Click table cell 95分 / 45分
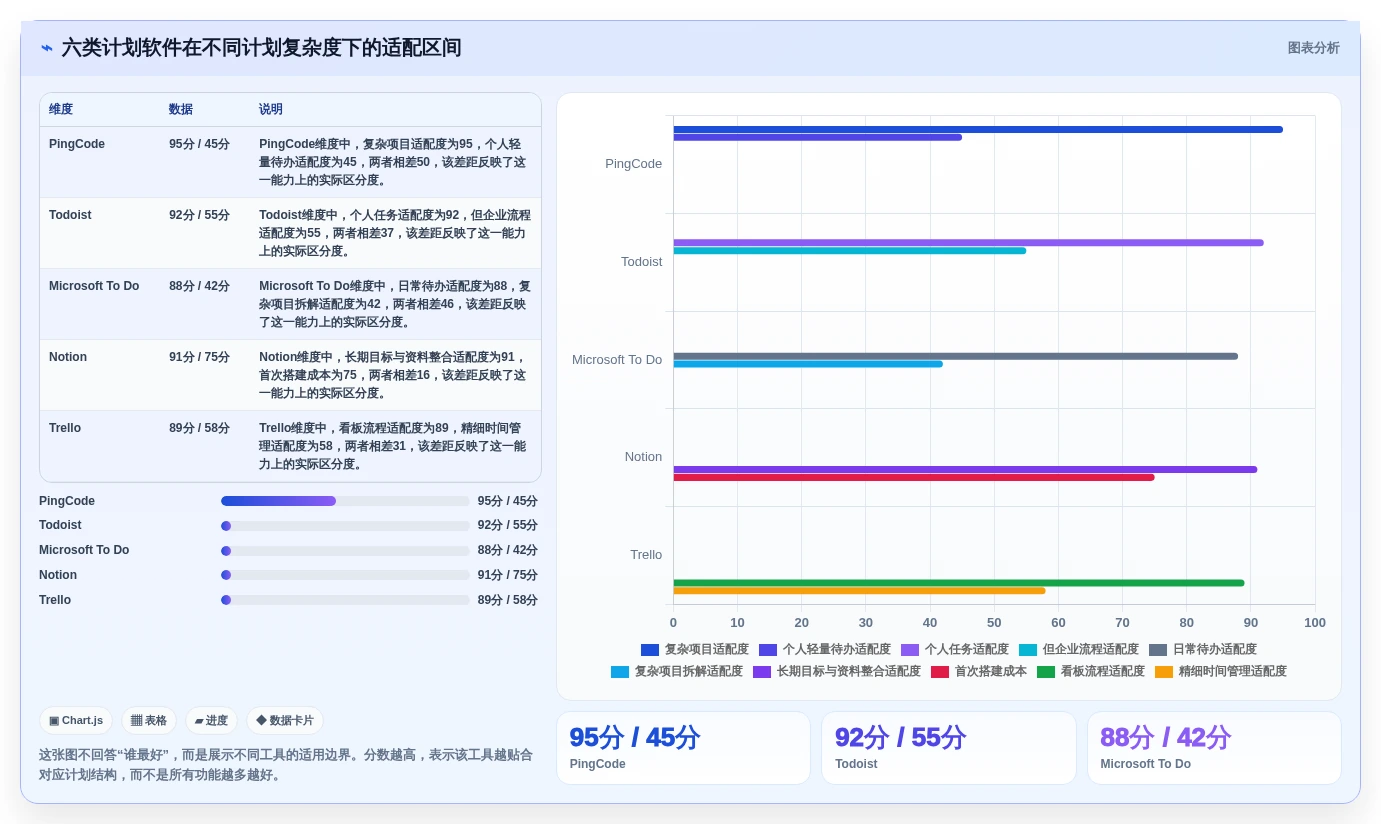1381x824 pixels. pos(199,144)
